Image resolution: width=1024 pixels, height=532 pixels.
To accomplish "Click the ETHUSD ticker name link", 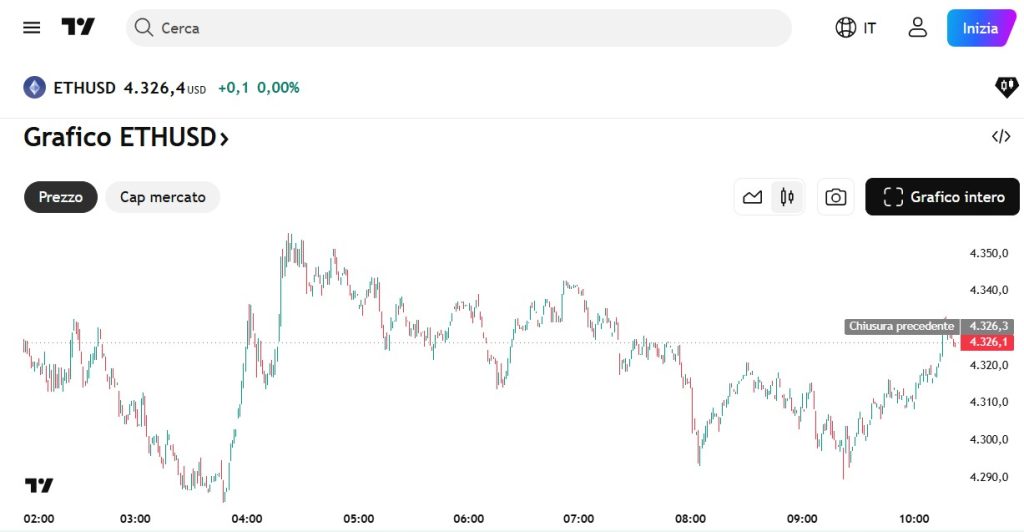I will tap(84, 88).
